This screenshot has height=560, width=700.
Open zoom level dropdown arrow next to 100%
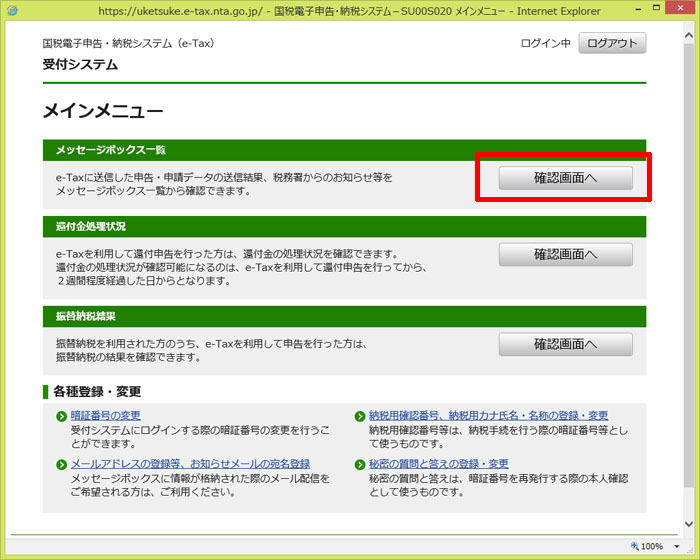tap(677, 546)
